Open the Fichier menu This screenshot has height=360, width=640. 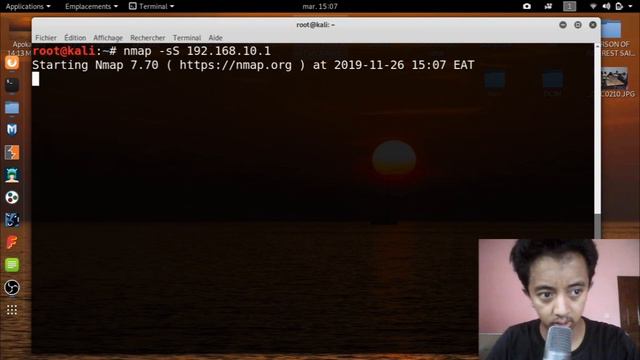46,38
